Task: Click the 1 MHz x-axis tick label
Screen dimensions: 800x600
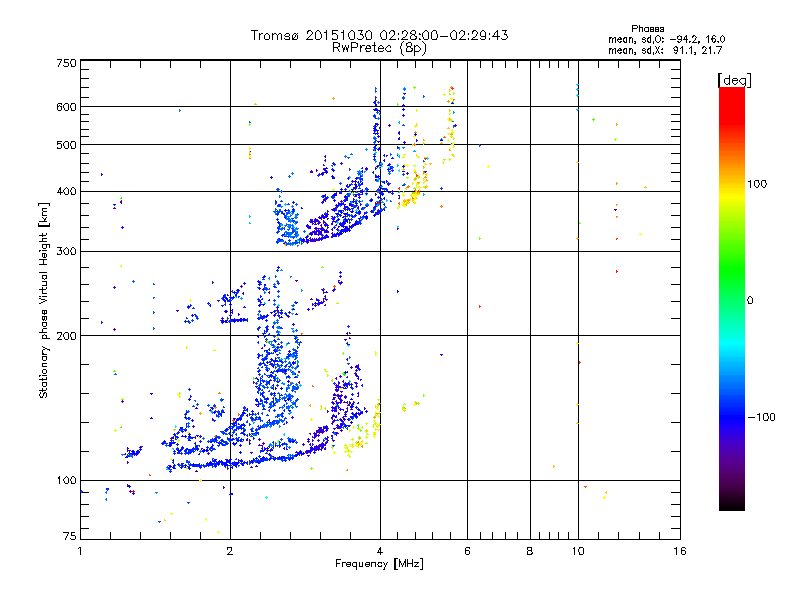Action: tap(80, 551)
